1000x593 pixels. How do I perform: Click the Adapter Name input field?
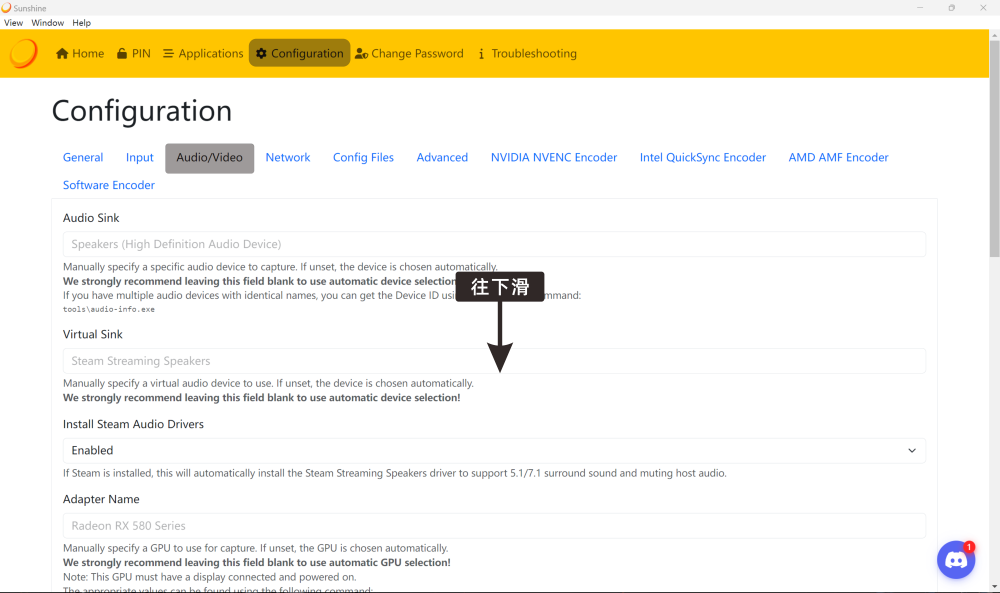click(x=494, y=526)
